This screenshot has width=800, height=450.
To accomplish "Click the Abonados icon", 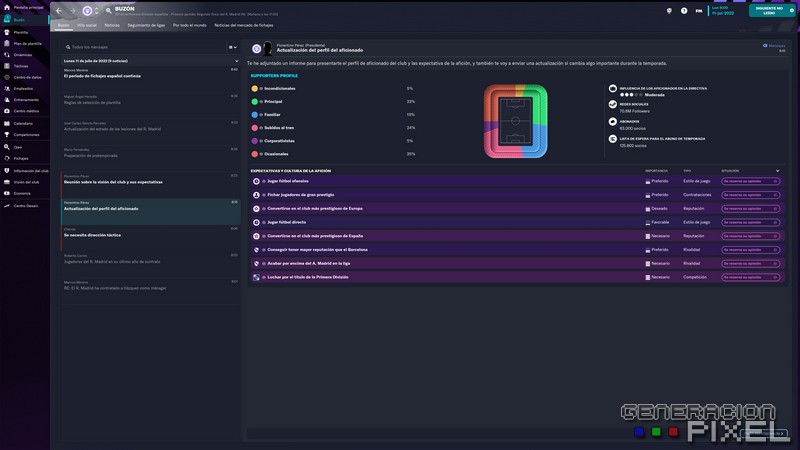I will pyautogui.click(x=613, y=122).
